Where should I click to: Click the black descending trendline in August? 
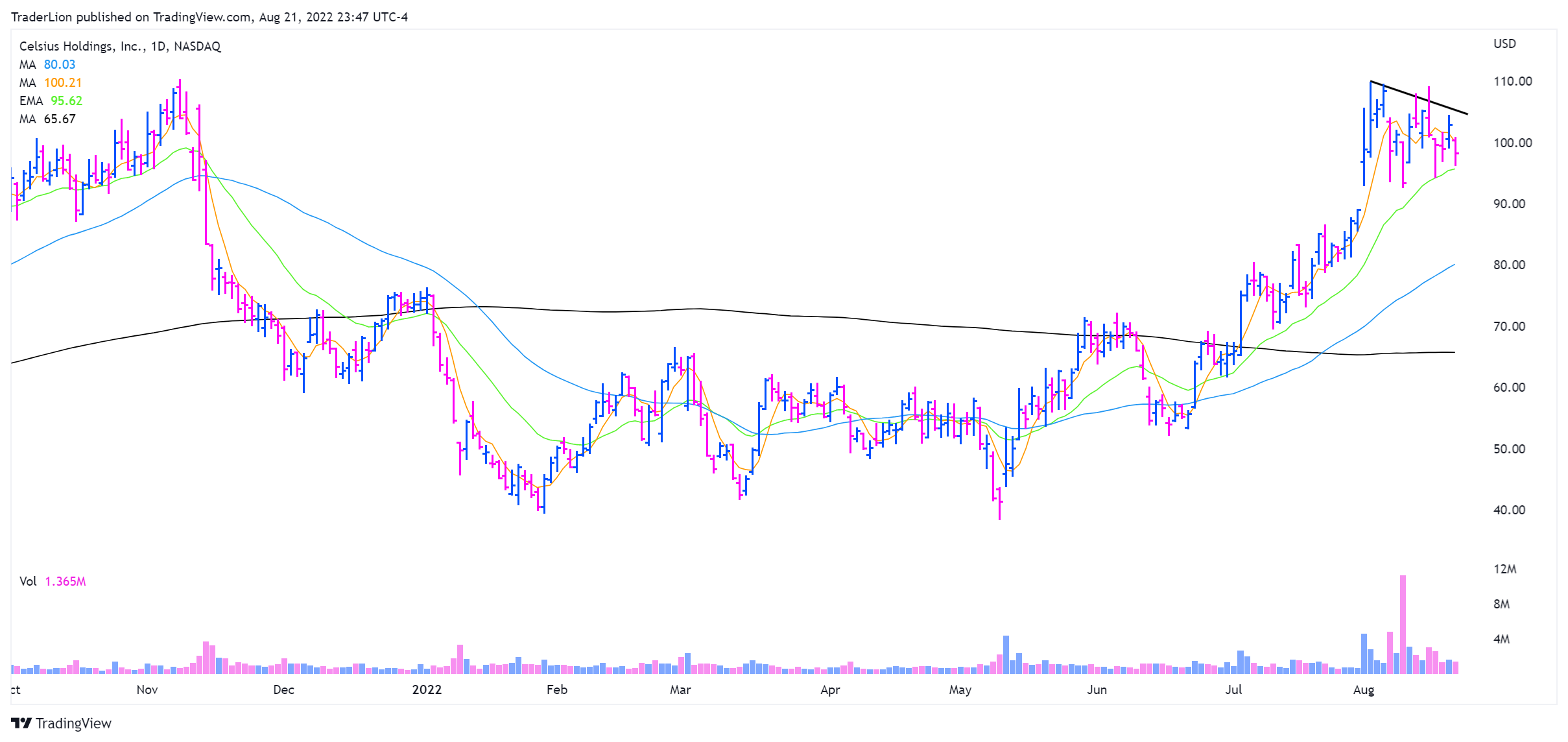pos(1419,98)
